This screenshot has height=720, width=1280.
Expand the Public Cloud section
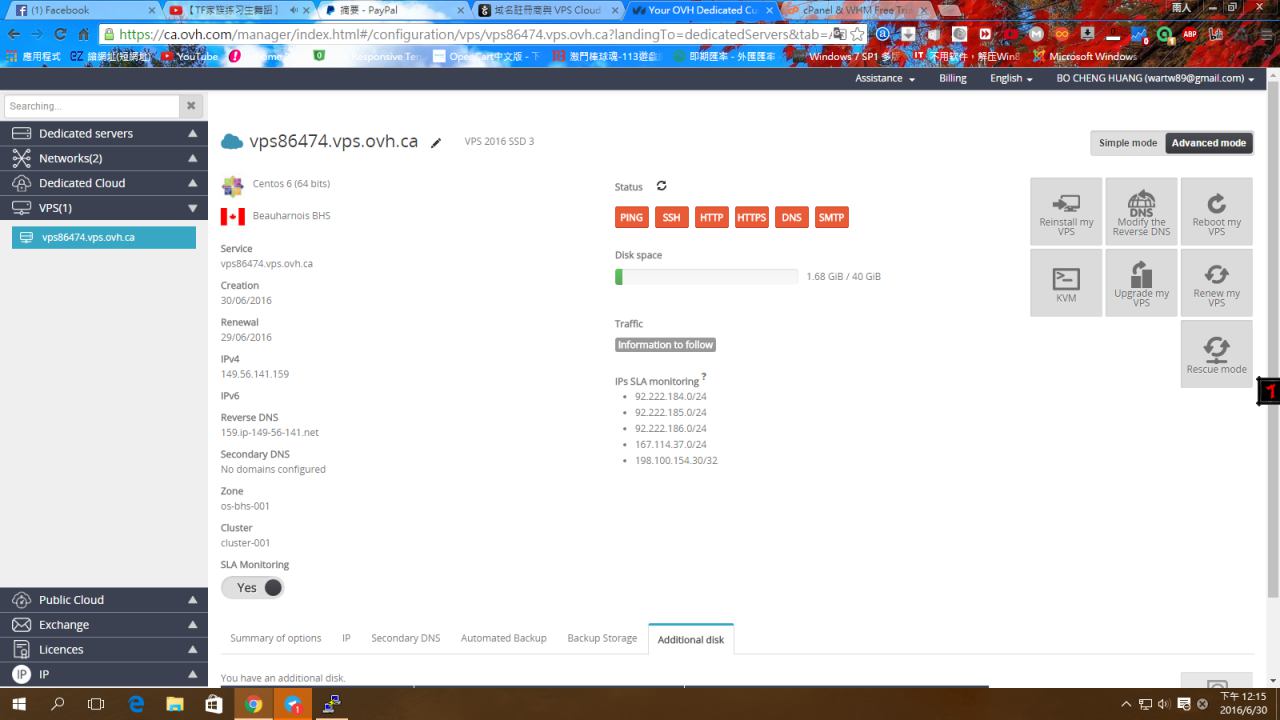[x=104, y=600]
